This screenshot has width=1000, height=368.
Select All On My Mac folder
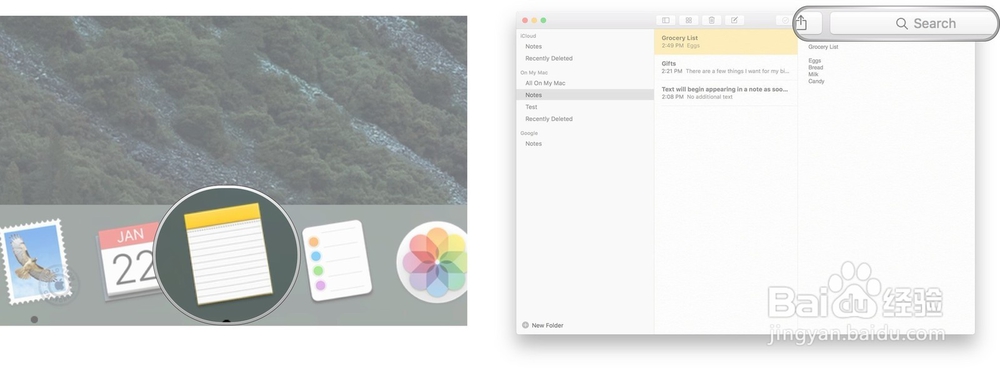545,83
